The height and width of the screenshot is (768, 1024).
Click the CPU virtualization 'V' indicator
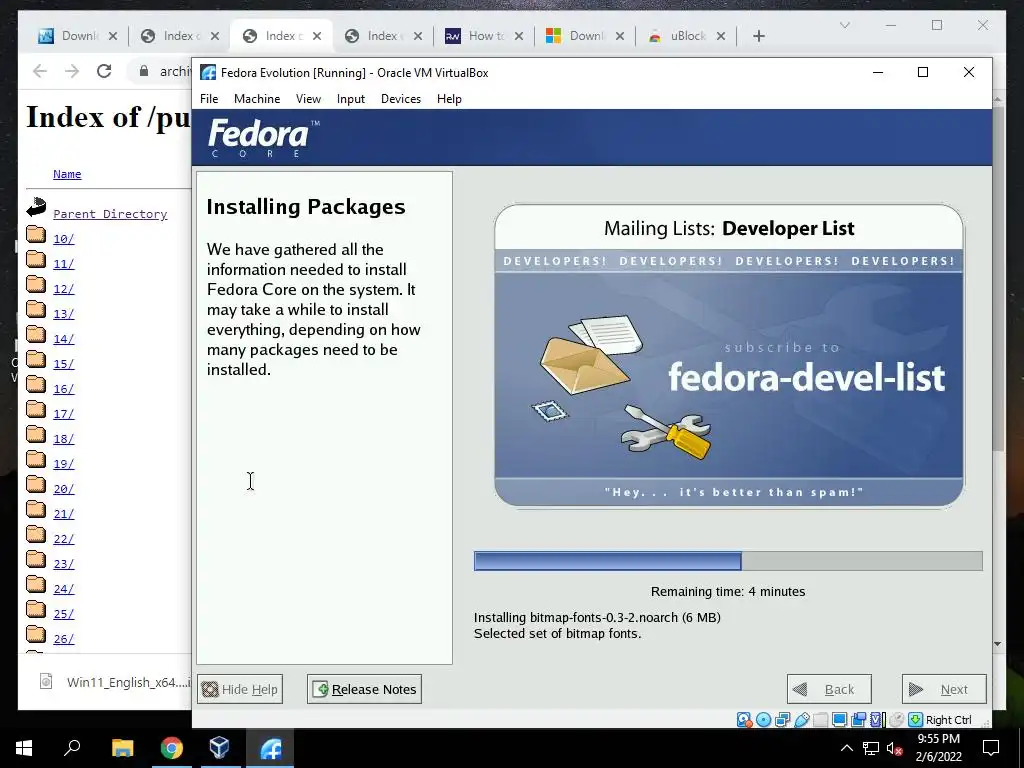click(876, 720)
